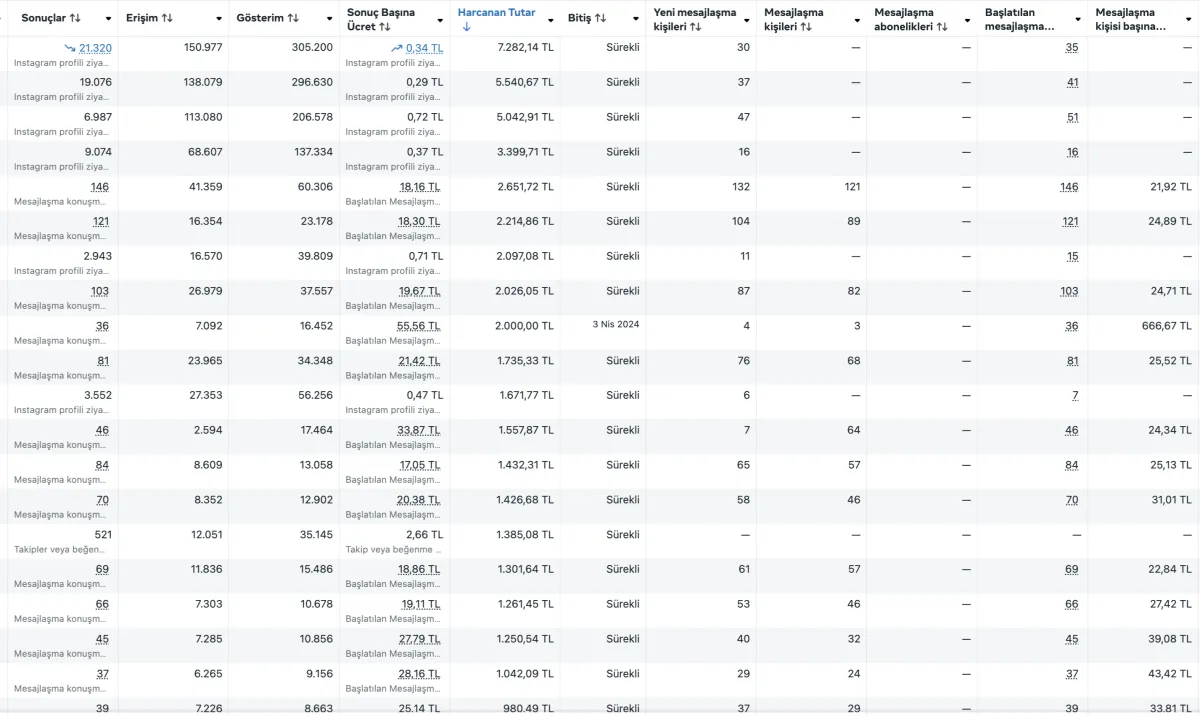Click the sort arrows icon beside Gösterim header

293,18
